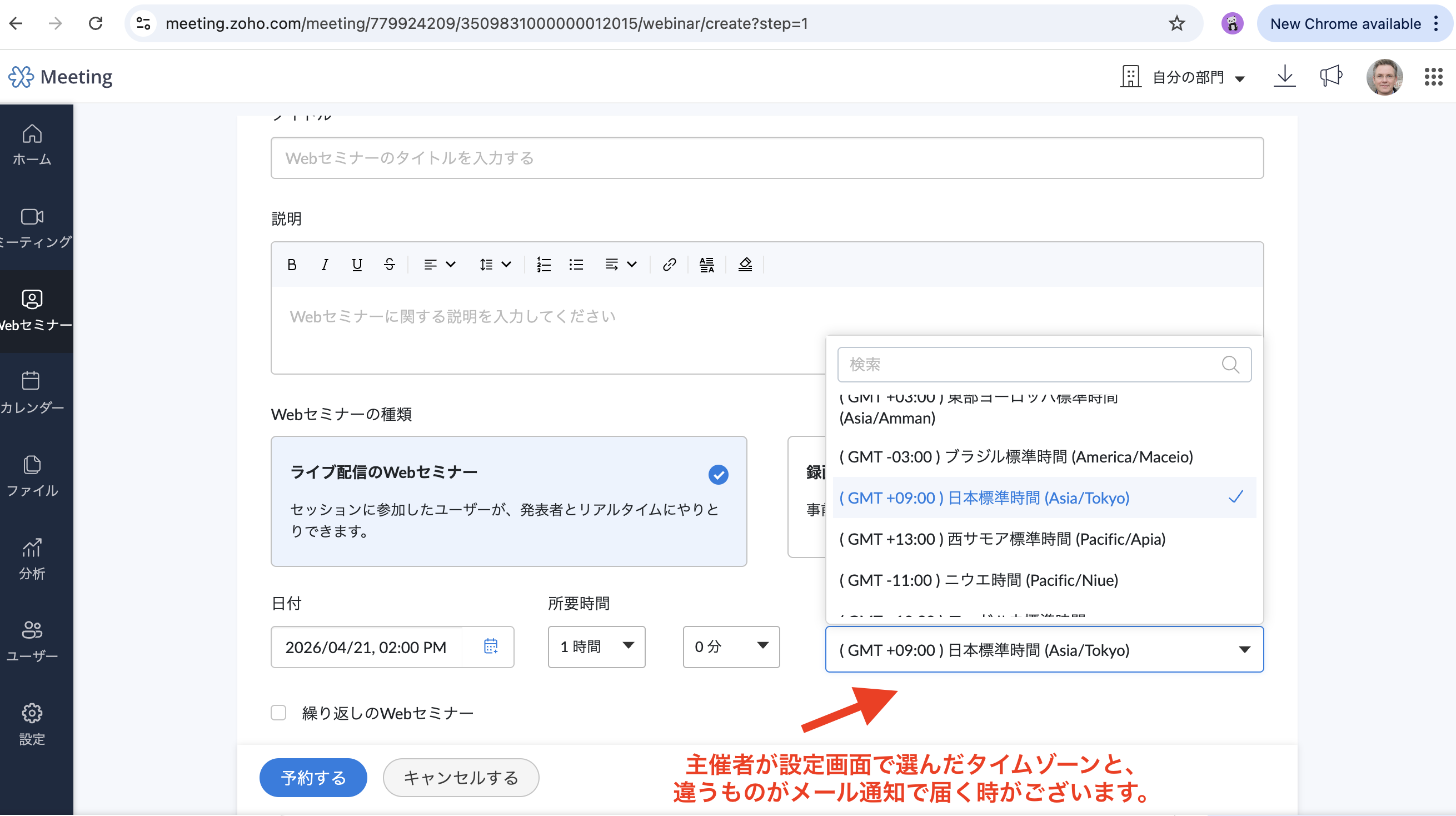Choose the 日本標準時間 (Asia/Tokyo) timezone option

tap(984, 498)
